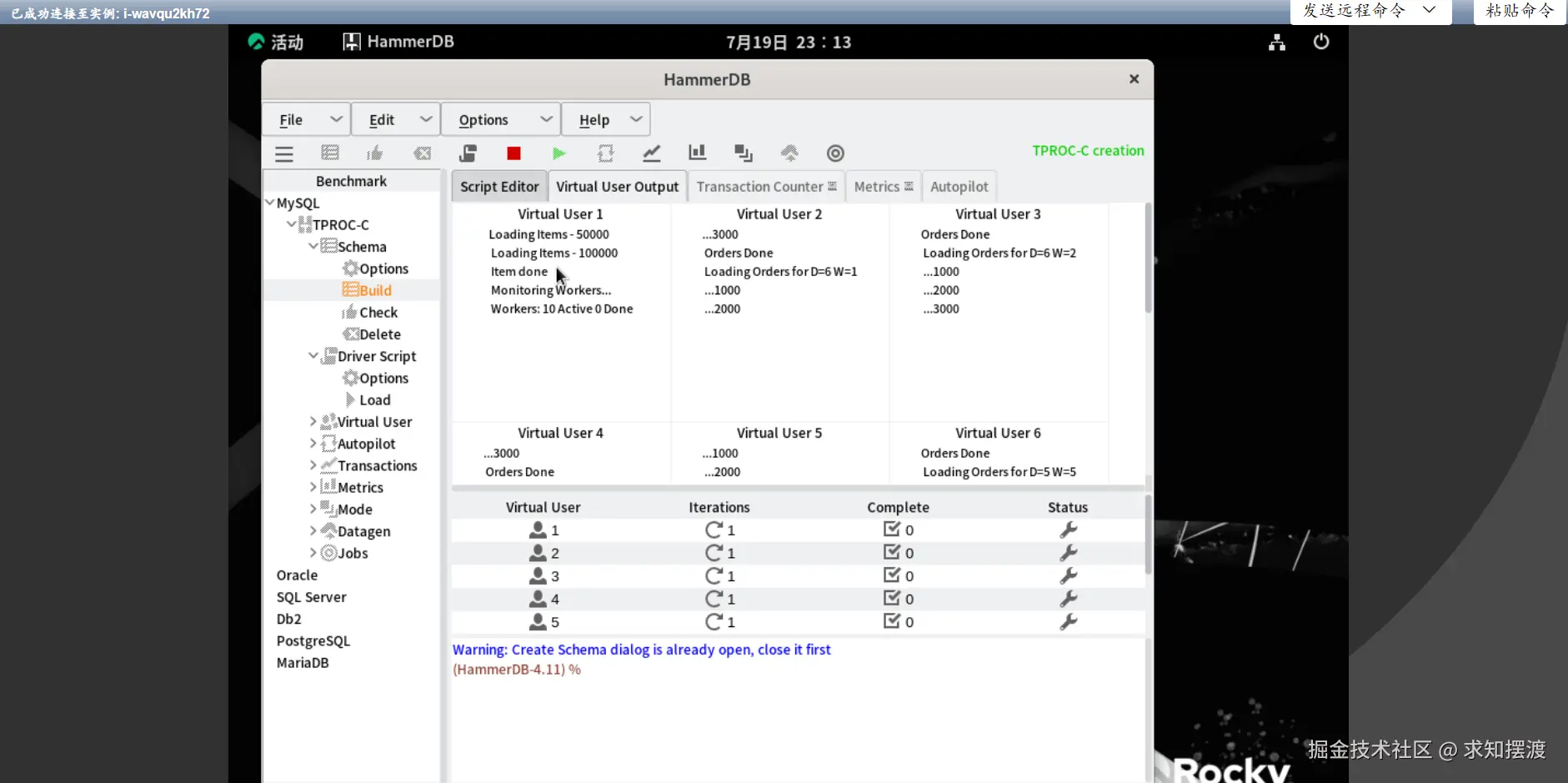Click the hamburger menu icon in the toolbar
The image size is (1568, 783).
[x=284, y=153]
